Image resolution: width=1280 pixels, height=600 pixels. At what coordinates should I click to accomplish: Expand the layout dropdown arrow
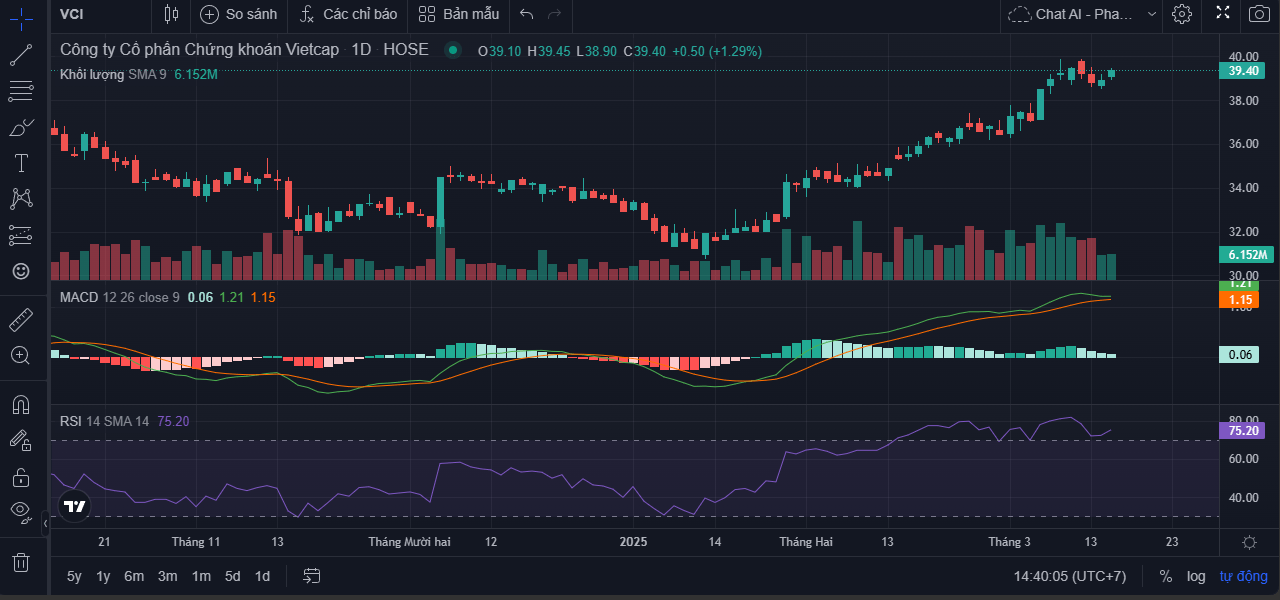[1152, 14]
